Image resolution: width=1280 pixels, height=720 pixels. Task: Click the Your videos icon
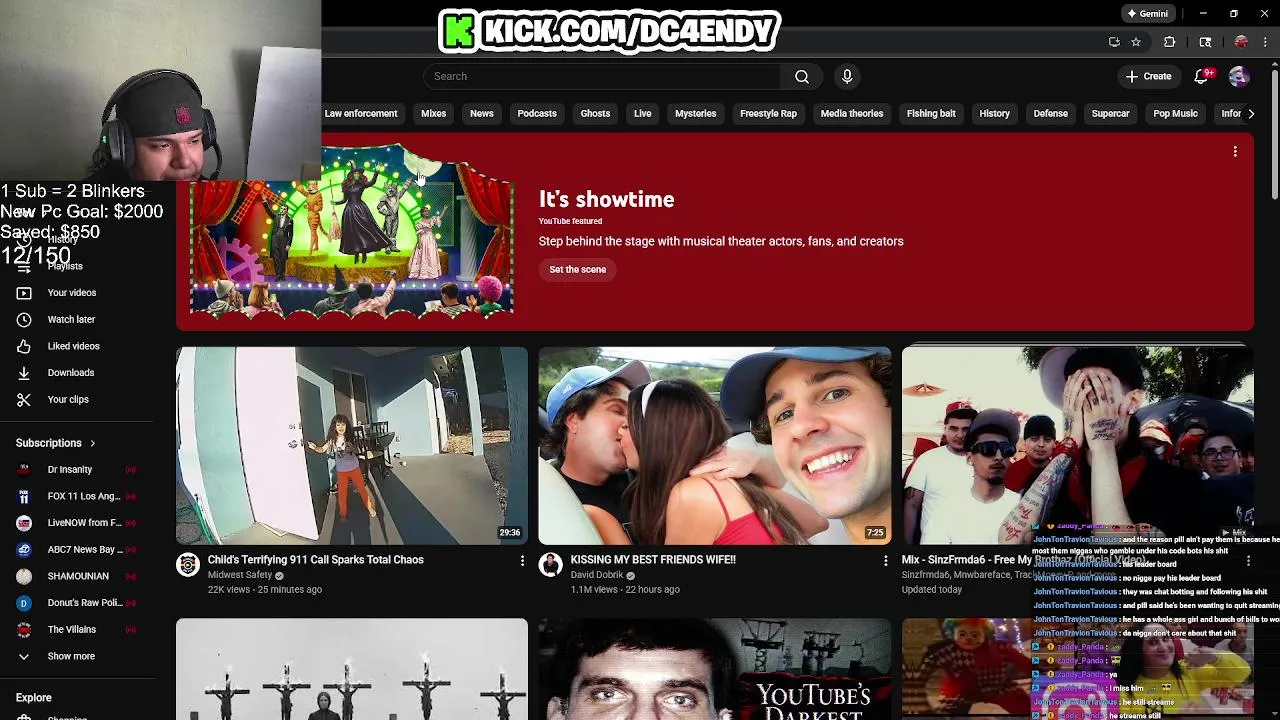click(24, 293)
